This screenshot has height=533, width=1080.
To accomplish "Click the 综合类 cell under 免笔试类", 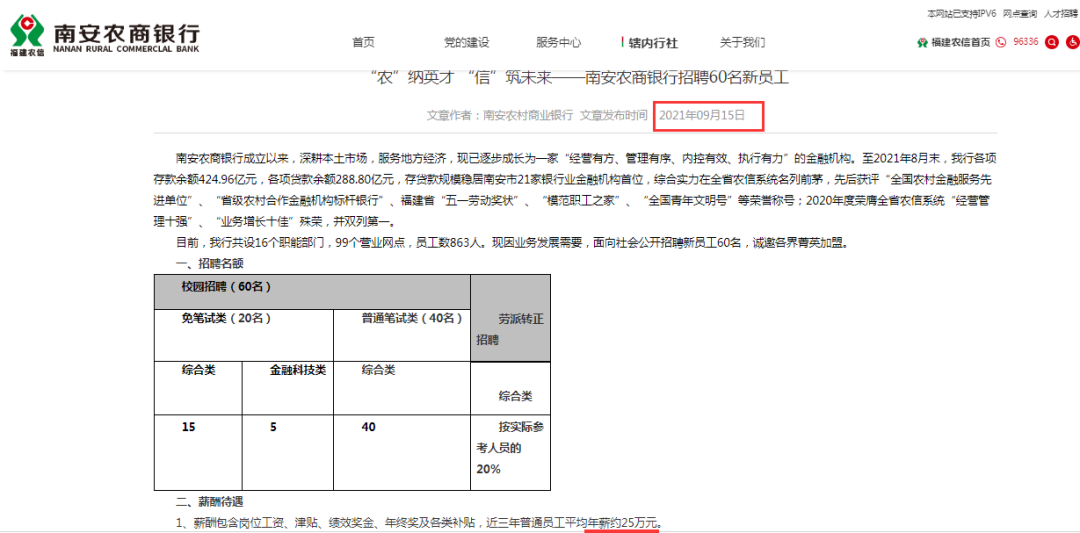I will point(198,388).
